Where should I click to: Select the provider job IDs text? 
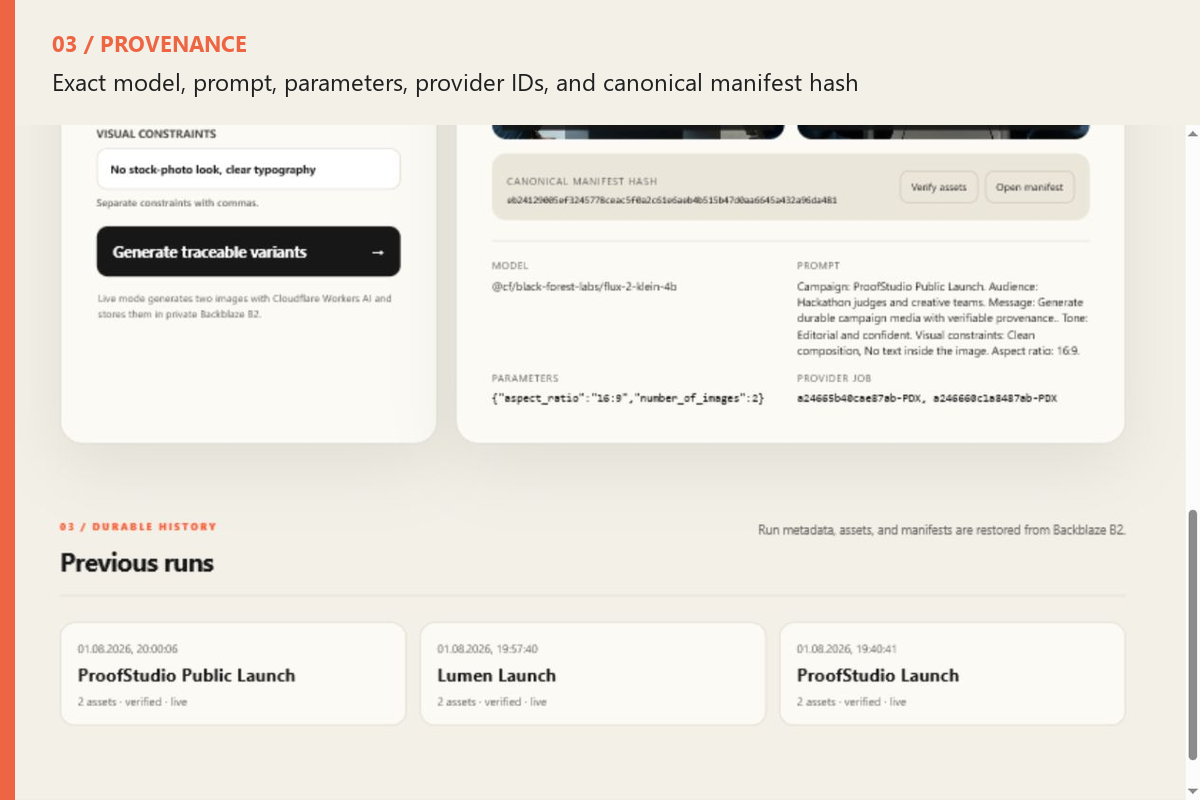coord(927,398)
